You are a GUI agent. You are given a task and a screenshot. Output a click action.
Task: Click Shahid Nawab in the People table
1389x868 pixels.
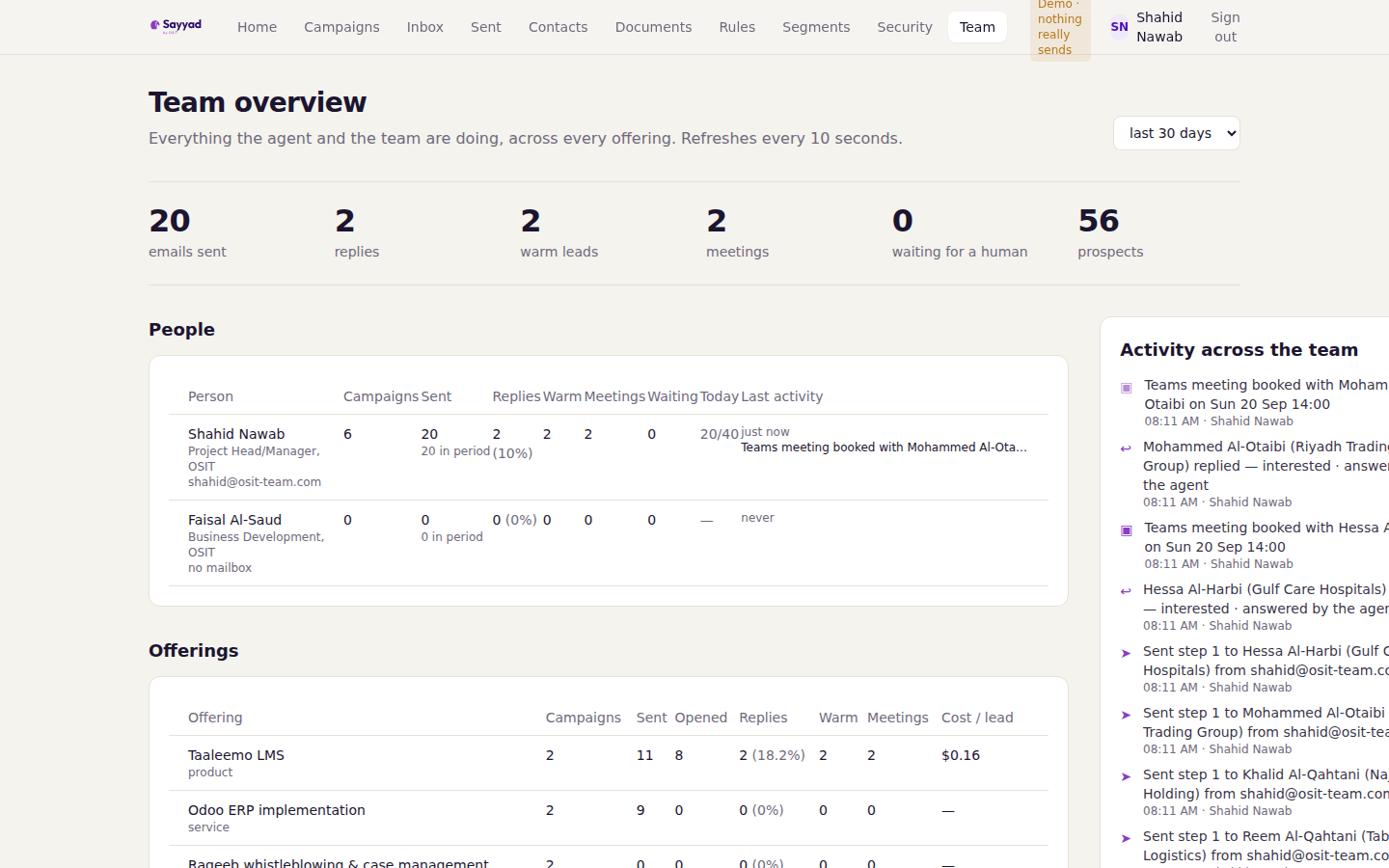pos(236,434)
